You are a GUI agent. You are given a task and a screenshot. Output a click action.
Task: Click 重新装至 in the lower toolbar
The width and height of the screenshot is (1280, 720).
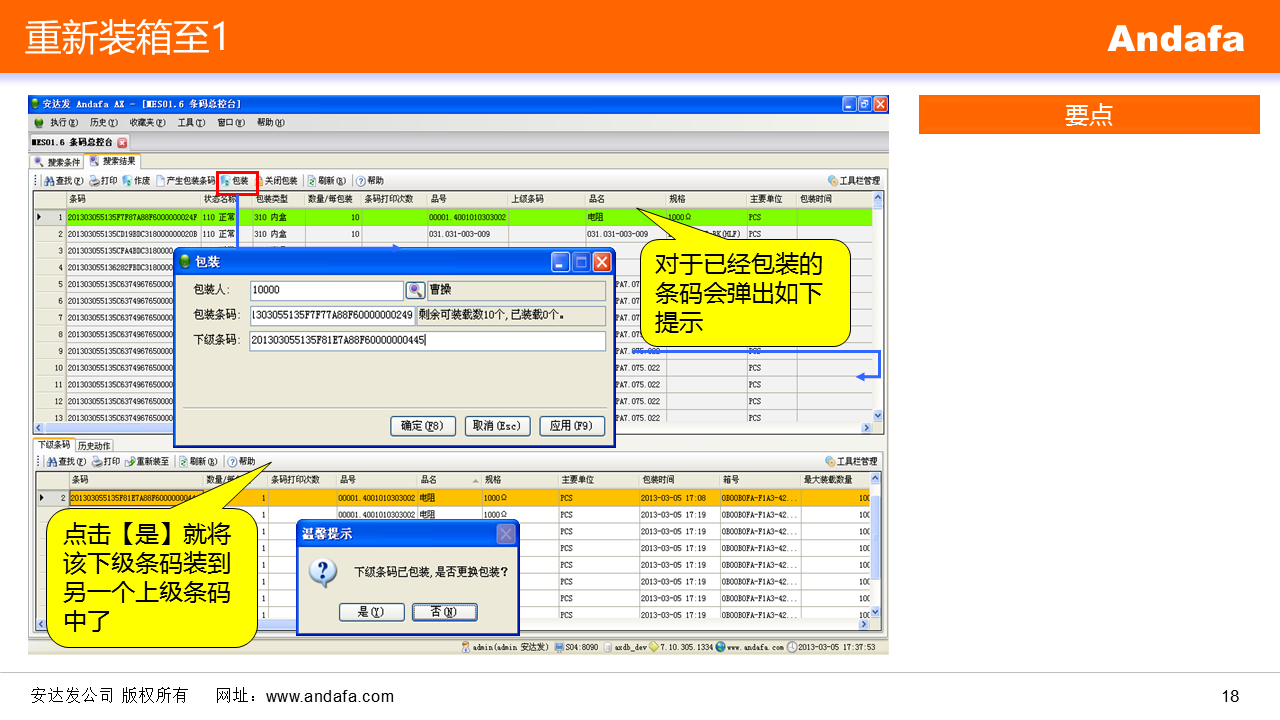(152, 462)
